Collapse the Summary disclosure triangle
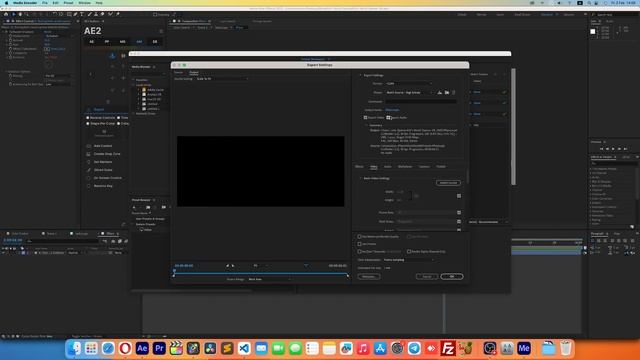This screenshot has width=640, height=360. click(366, 125)
